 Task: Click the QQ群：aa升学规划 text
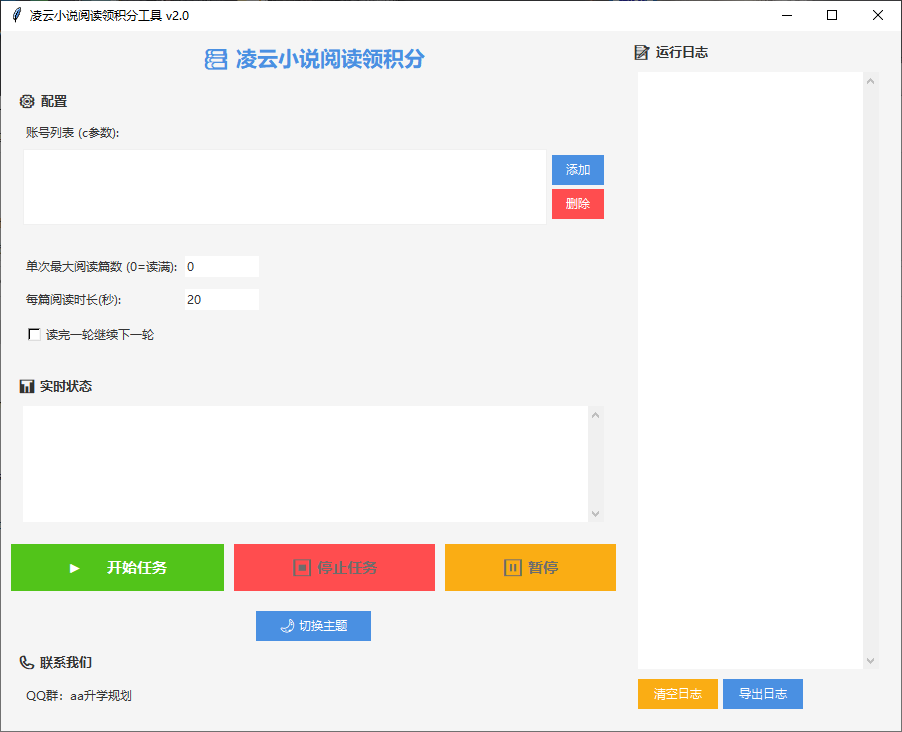coord(79,696)
